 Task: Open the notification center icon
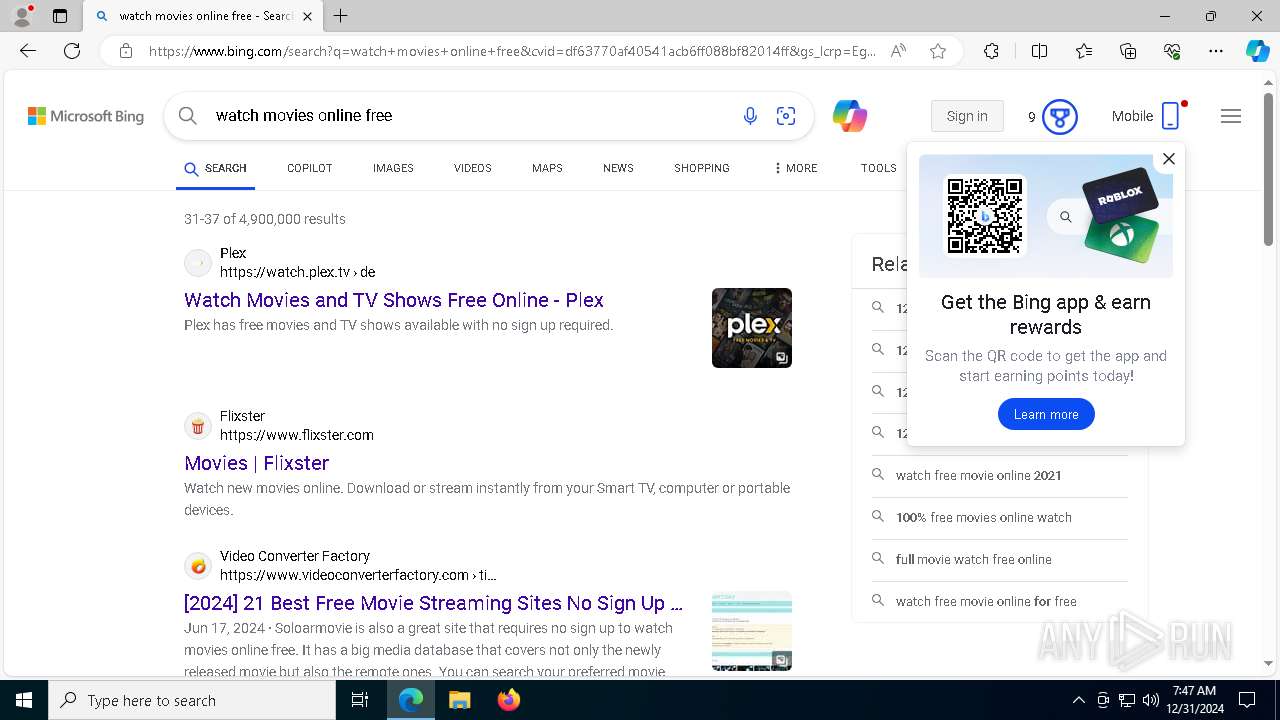click(x=1247, y=700)
